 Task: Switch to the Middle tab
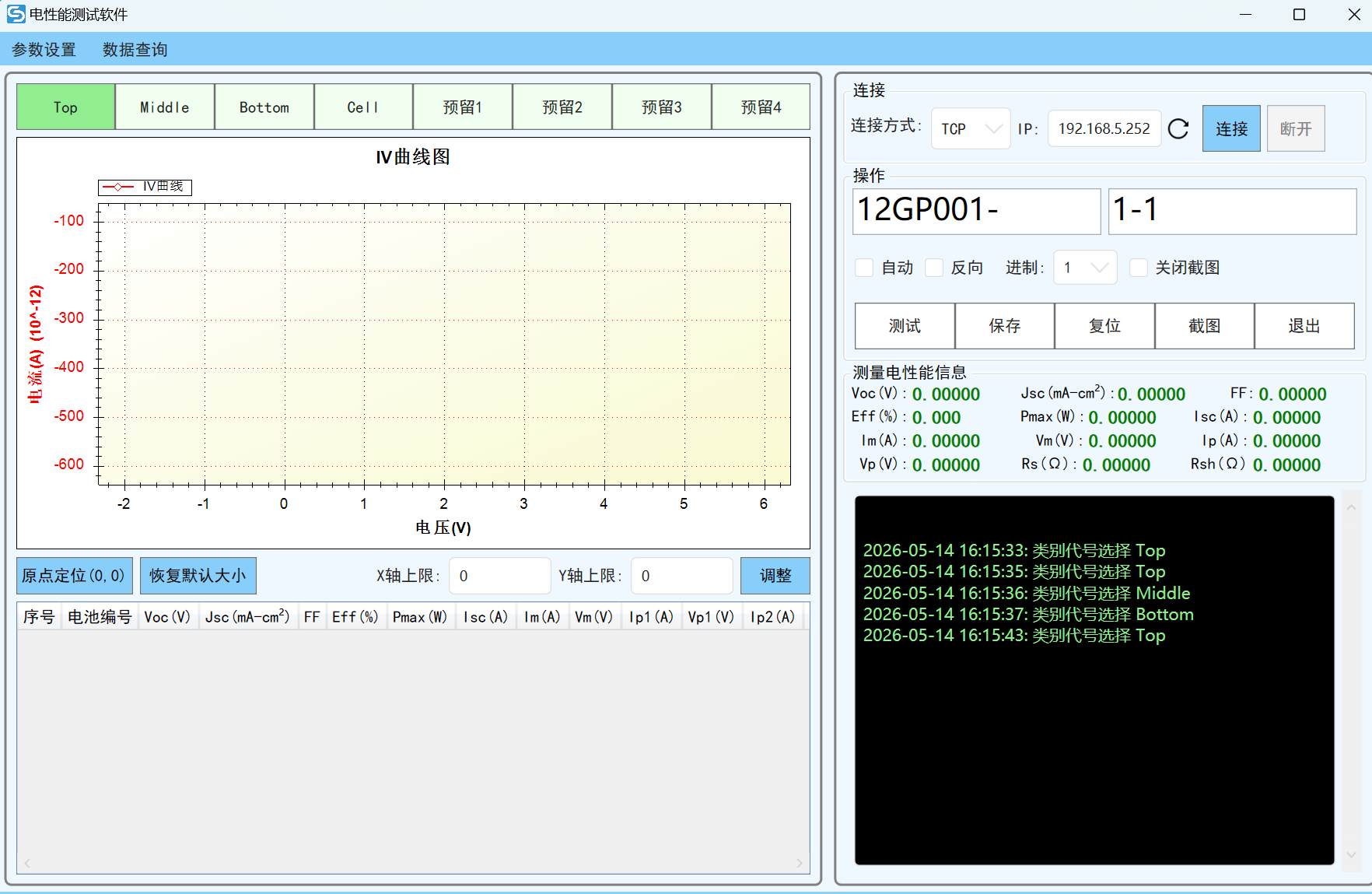[x=165, y=107]
